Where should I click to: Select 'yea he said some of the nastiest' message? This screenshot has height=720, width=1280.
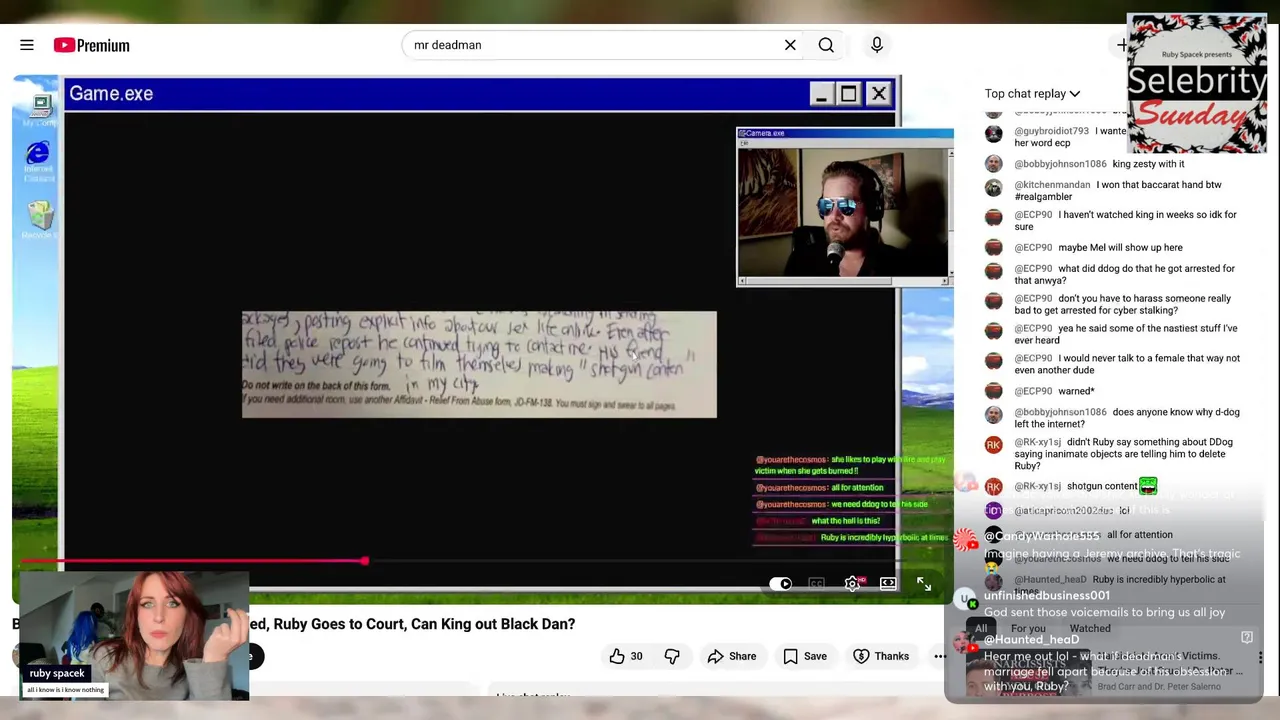tap(1125, 335)
